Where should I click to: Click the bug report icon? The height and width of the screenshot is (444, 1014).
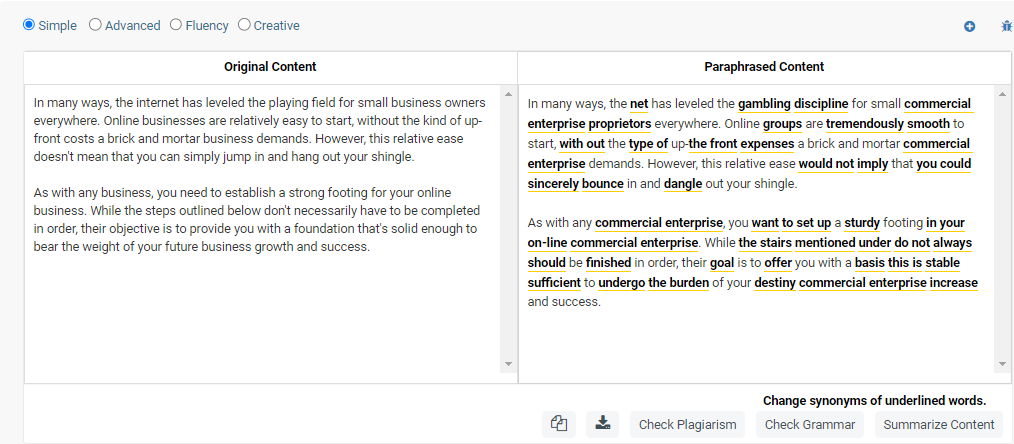click(x=1006, y=26)
